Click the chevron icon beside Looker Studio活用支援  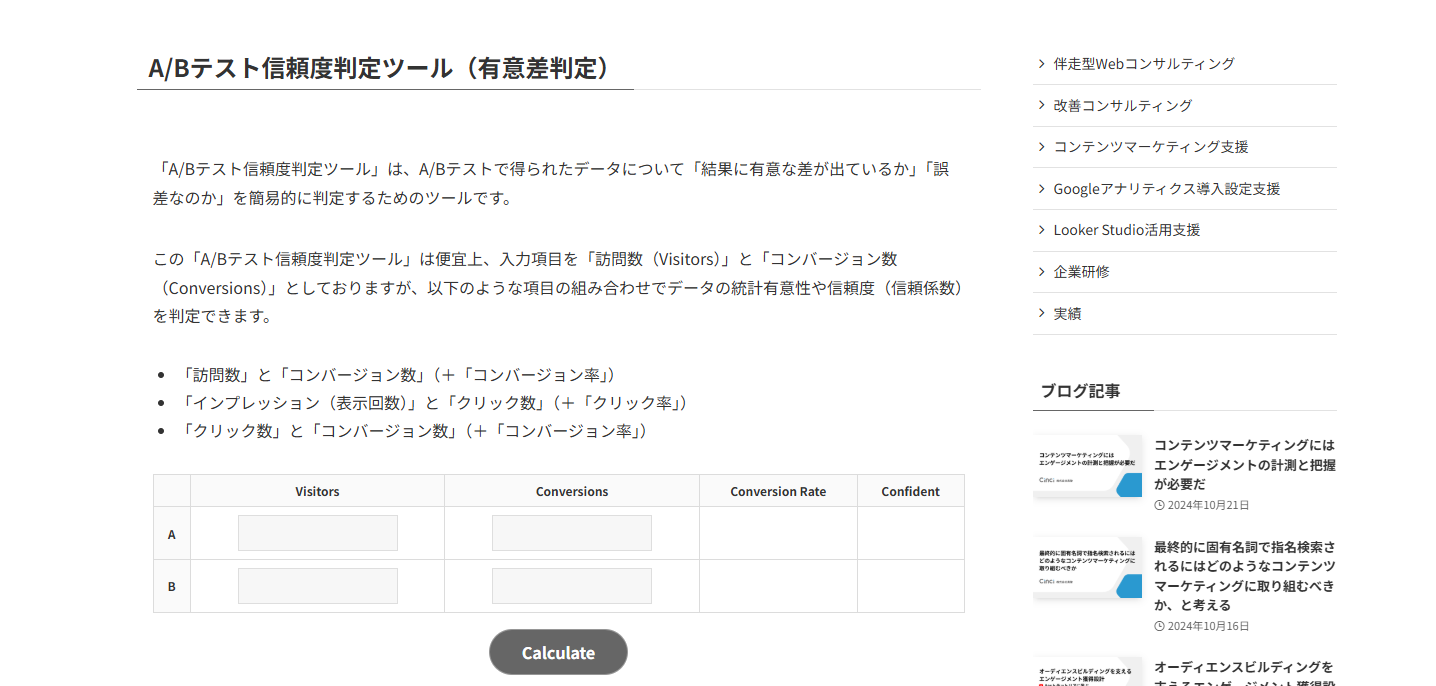[x=1041, y=229]
